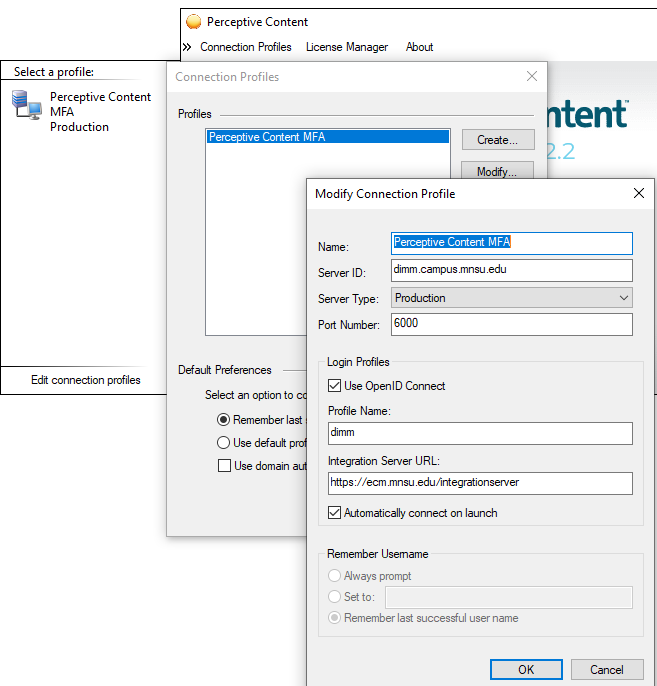This screenshot has height=686, width=657.
Task: Click the OK button
Action: coord(526,669)
